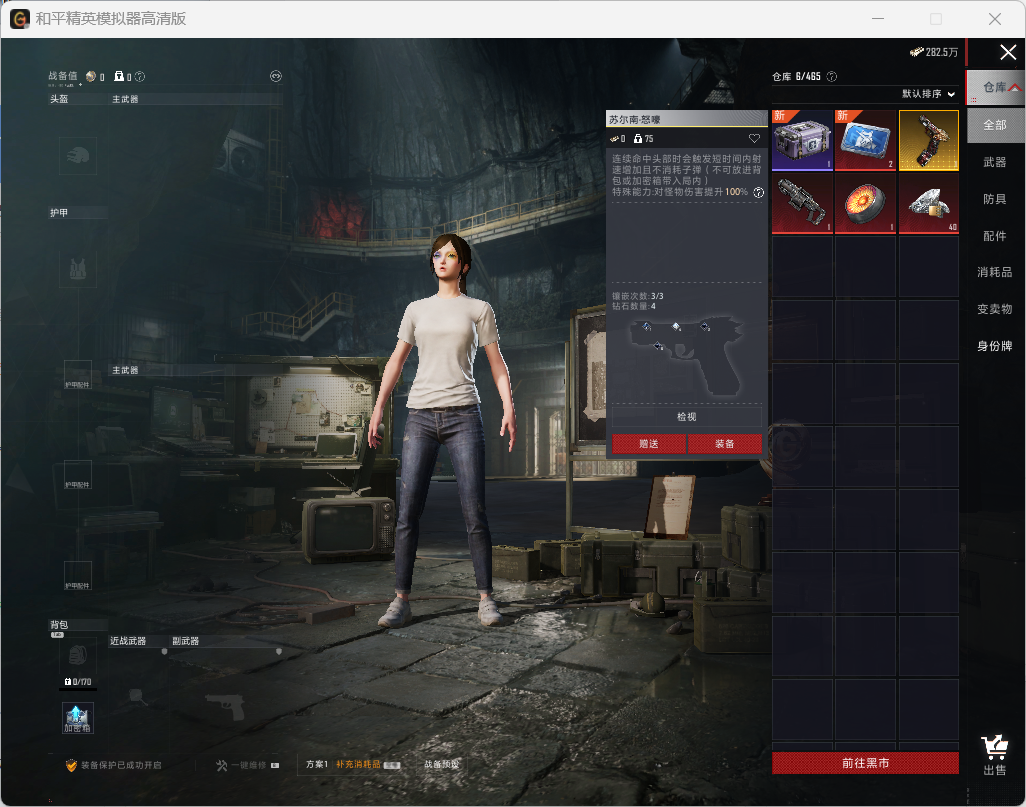Open special ability help question mark
1026x807 pixels.
(758, 192)
